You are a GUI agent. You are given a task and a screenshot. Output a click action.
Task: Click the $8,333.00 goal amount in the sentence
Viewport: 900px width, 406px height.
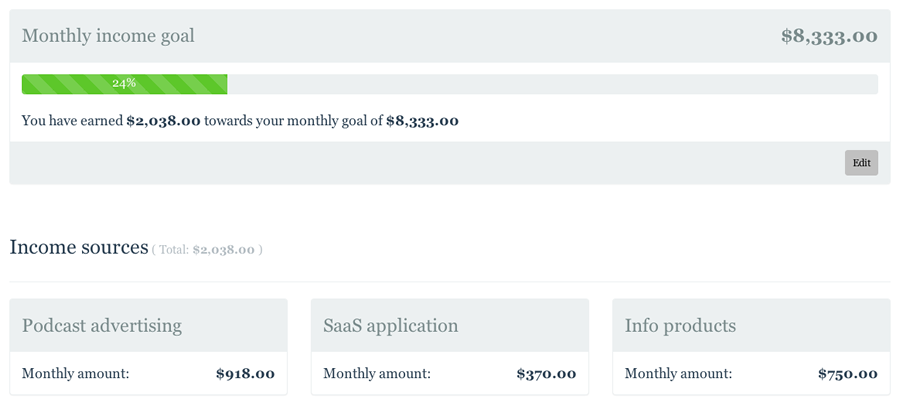pyautogui.click(x=422, y=121)
